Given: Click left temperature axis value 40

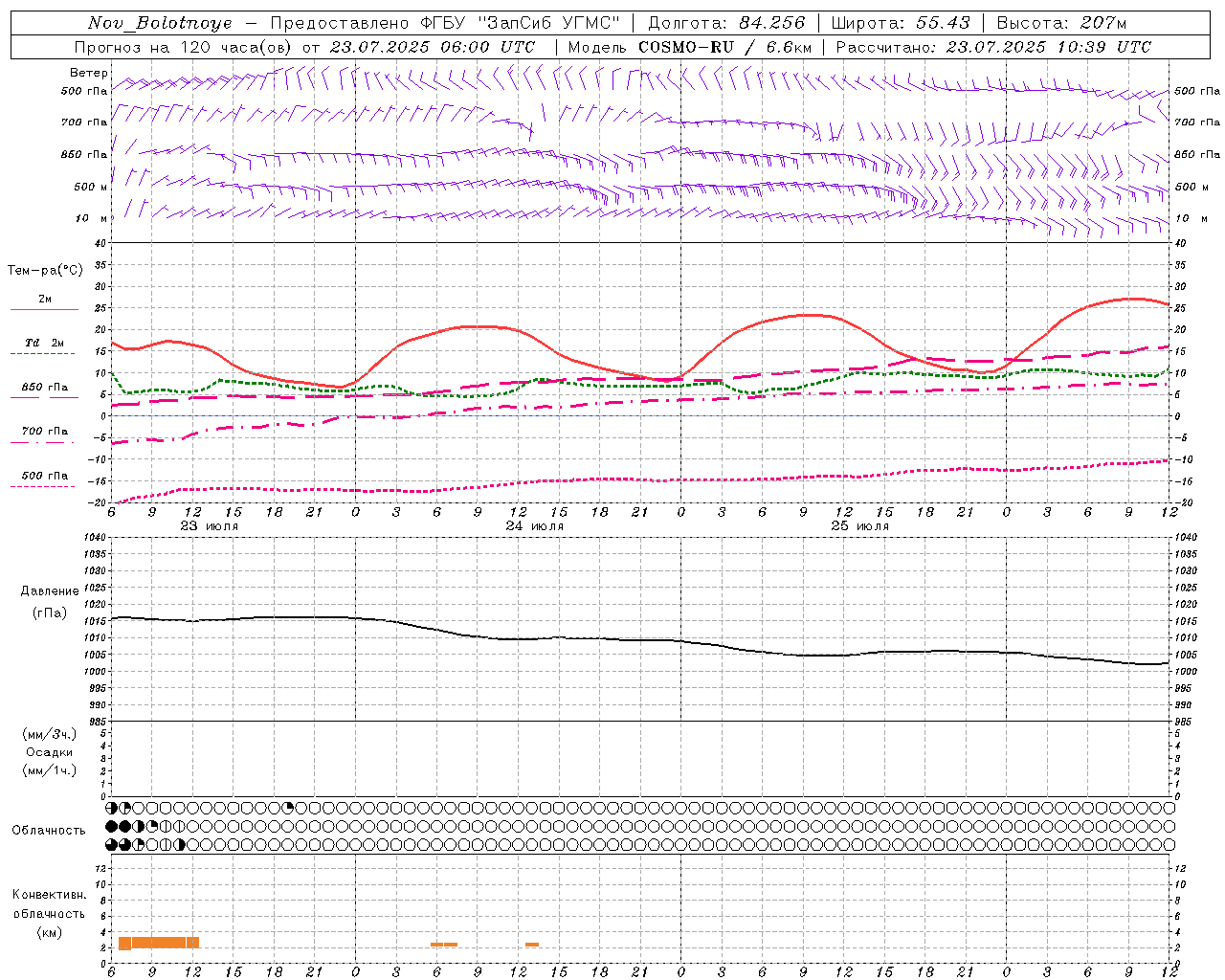Looking at the screenshot, I should pos(100,244).
